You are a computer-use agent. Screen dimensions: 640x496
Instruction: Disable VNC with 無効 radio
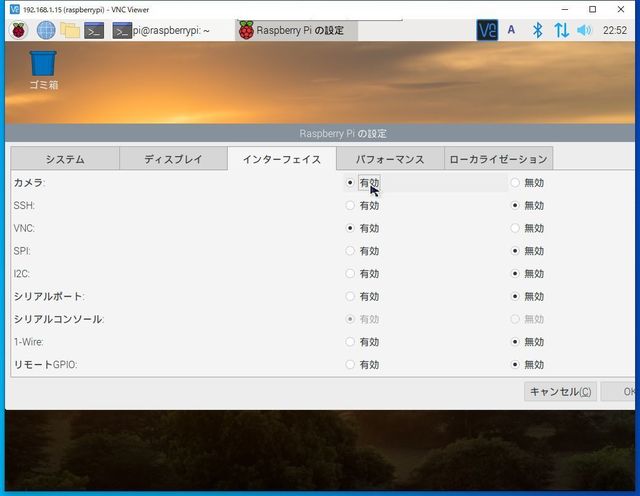[515, 228]
